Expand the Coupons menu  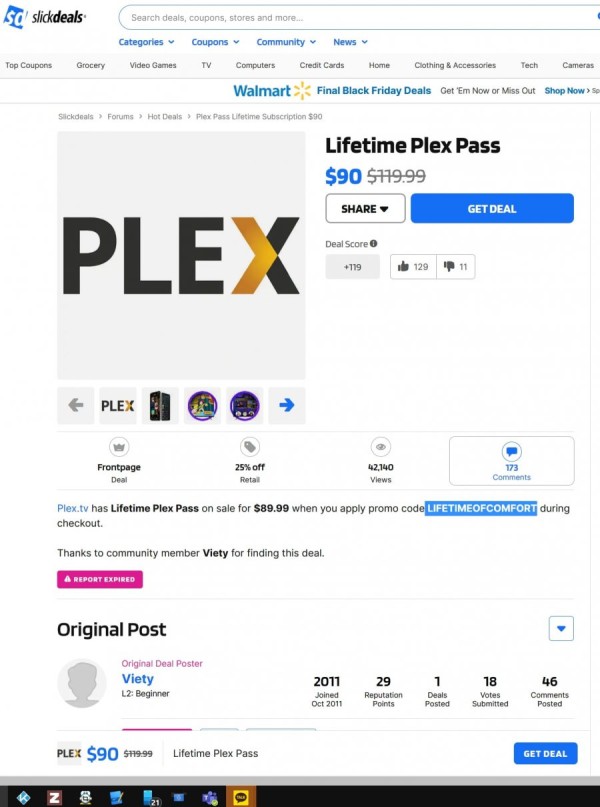pyautogui.click(x=216, y=42)
